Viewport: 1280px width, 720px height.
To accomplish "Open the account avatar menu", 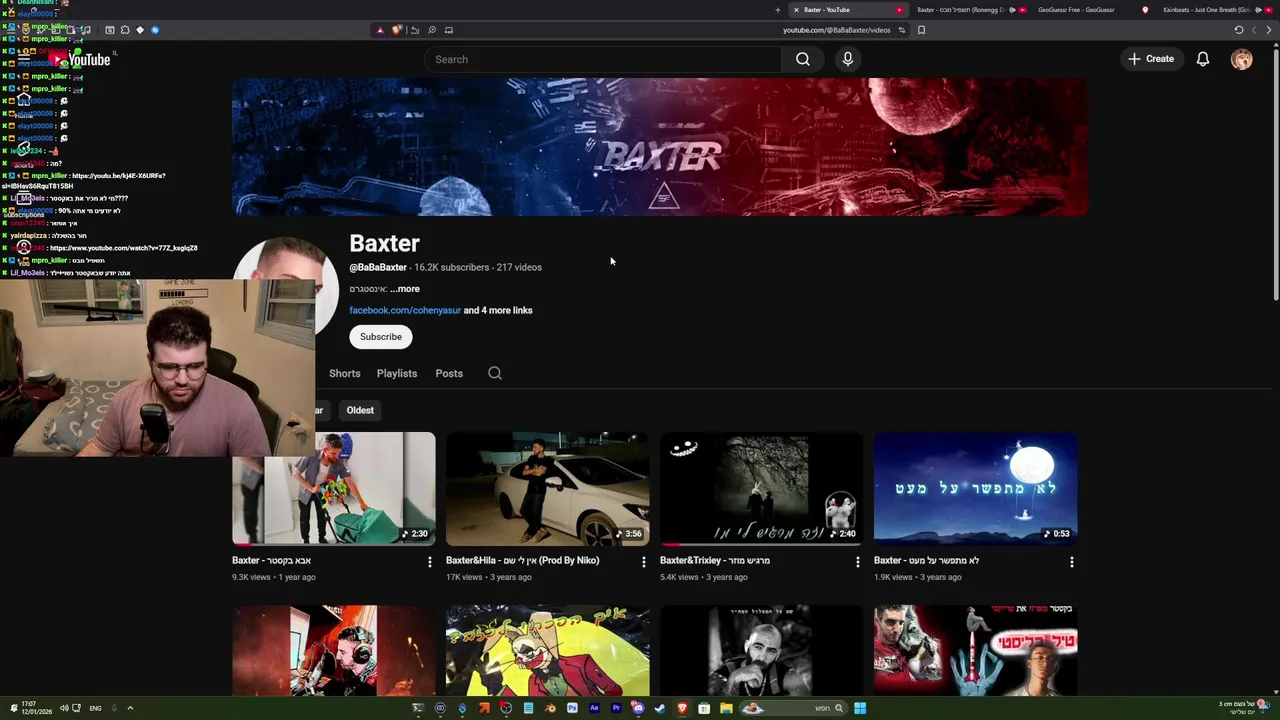I will pyautogui.click(x=1241, y=59).
